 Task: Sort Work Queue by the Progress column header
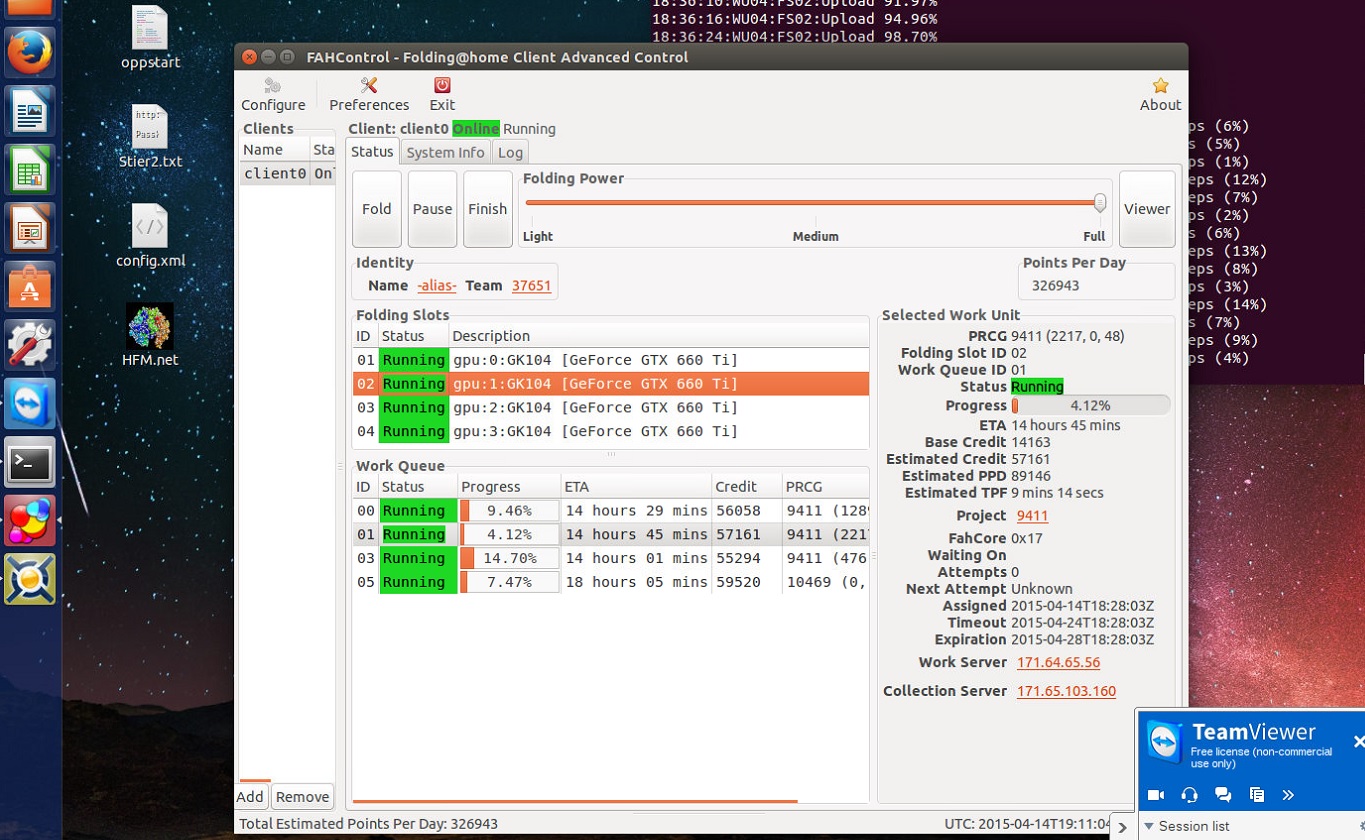click(509, 487)
